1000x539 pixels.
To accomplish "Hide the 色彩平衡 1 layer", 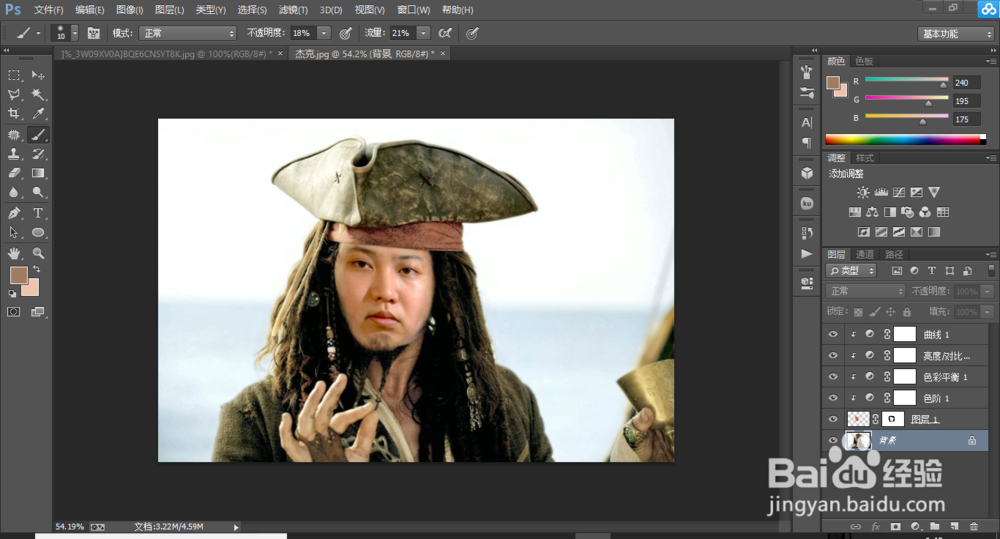I will tap(833, 376).
